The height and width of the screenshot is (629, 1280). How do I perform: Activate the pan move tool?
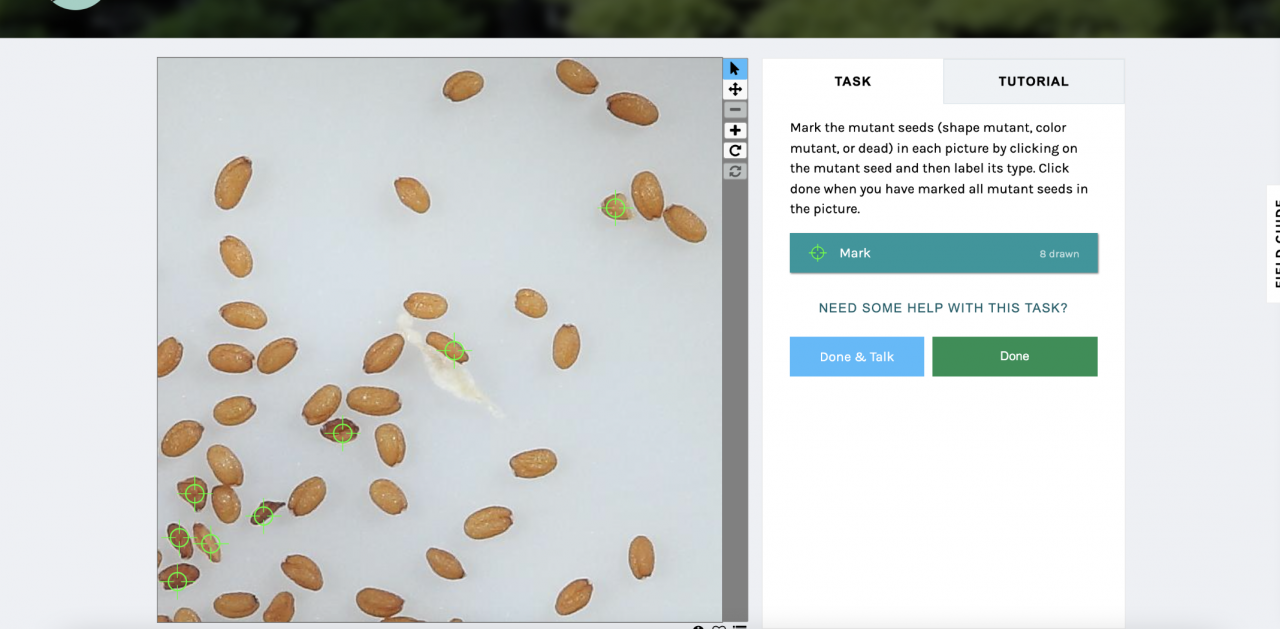(x=735, y=89)
